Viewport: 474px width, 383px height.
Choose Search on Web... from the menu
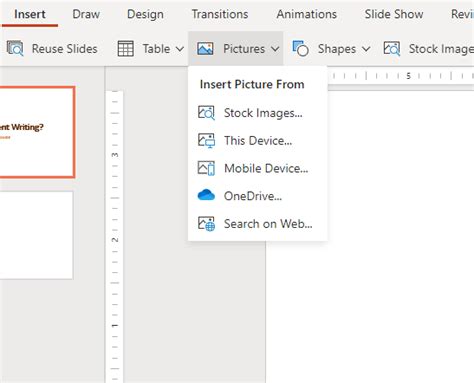(258, 224)
